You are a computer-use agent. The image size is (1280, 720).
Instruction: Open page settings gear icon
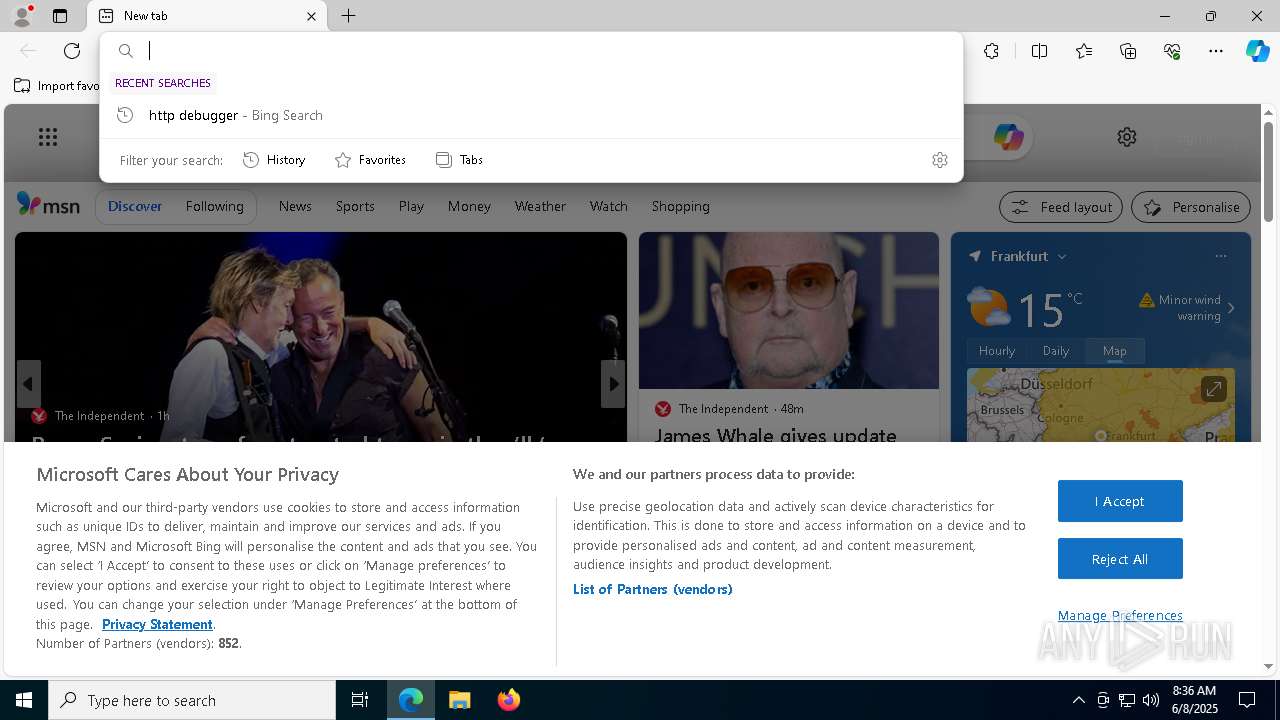(x=1127, y=137)
